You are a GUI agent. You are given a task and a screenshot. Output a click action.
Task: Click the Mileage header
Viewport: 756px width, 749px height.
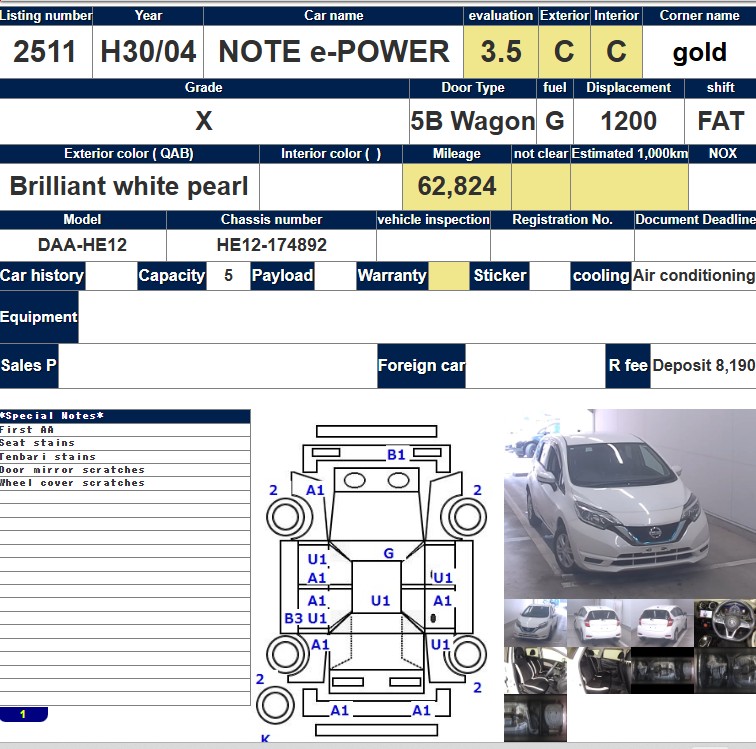point(457,154)
